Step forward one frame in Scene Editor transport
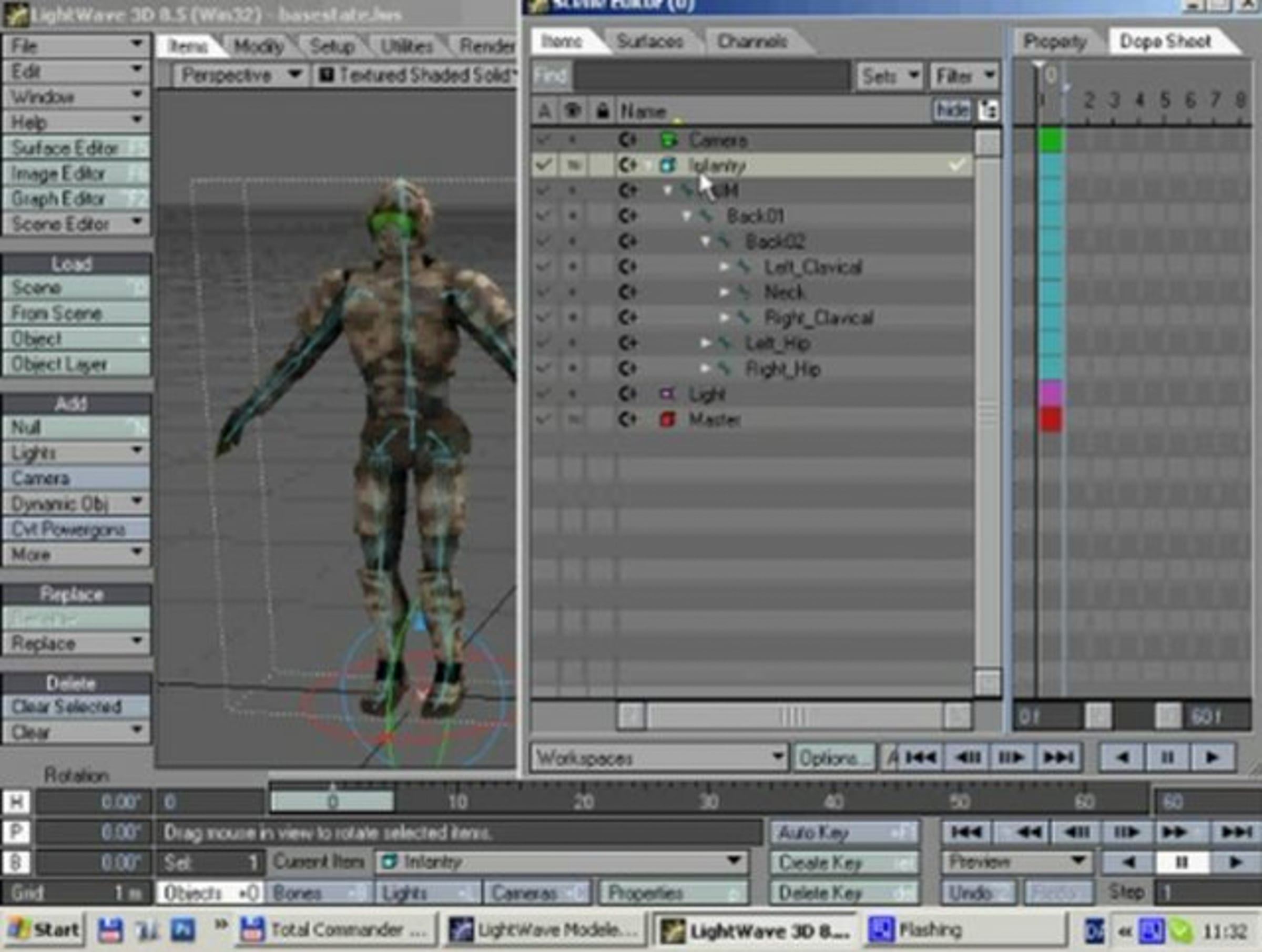 (x=1012, y=757)
